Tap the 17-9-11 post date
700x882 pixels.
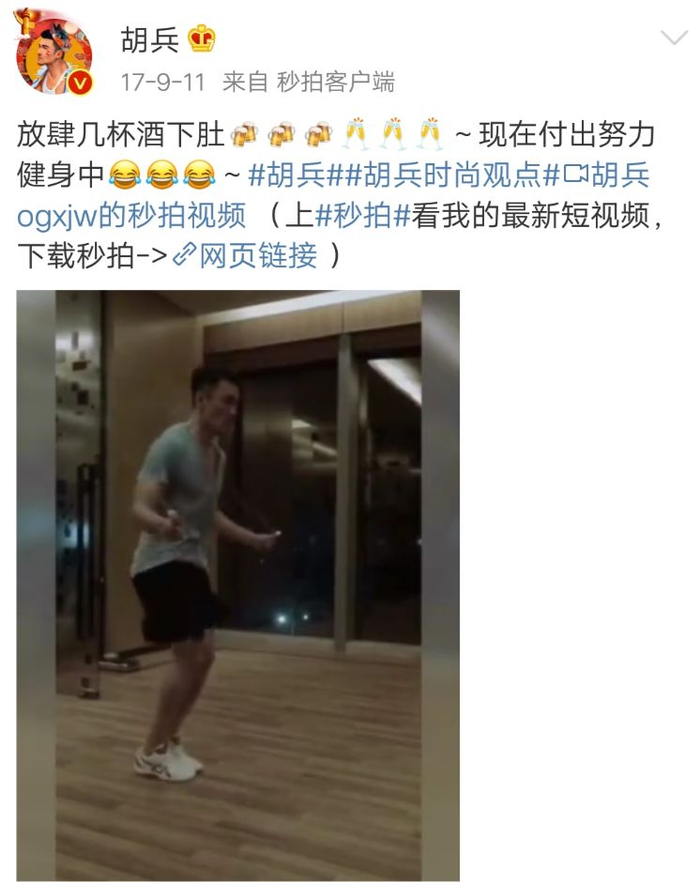pos(163,82)
